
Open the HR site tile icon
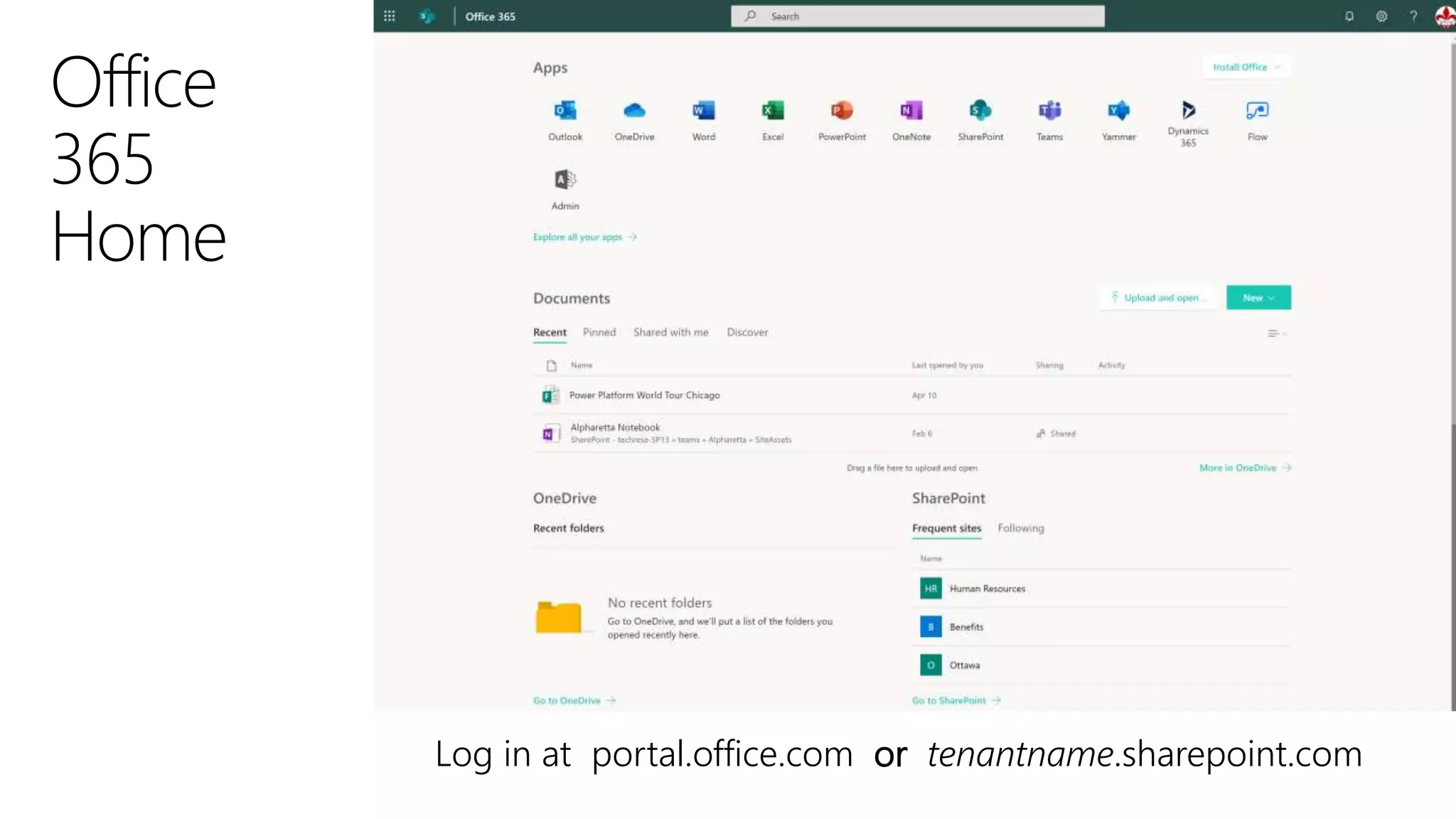tap(931, 589)
